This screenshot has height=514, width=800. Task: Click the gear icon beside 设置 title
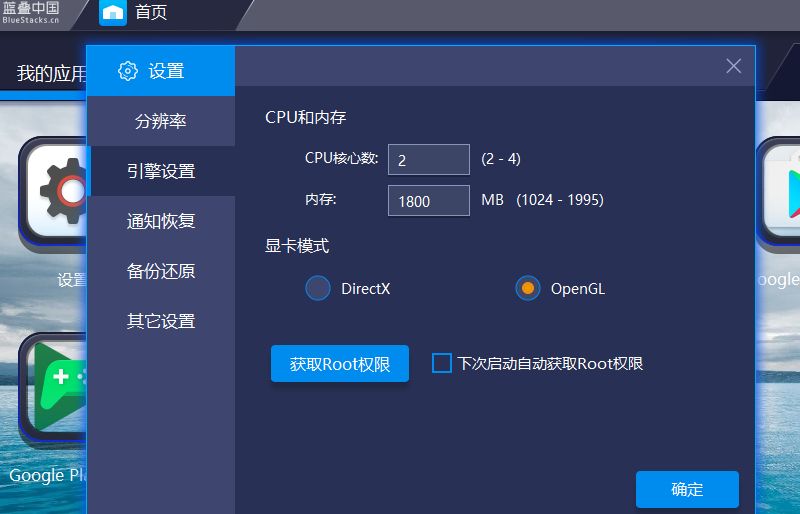(127, 71)
